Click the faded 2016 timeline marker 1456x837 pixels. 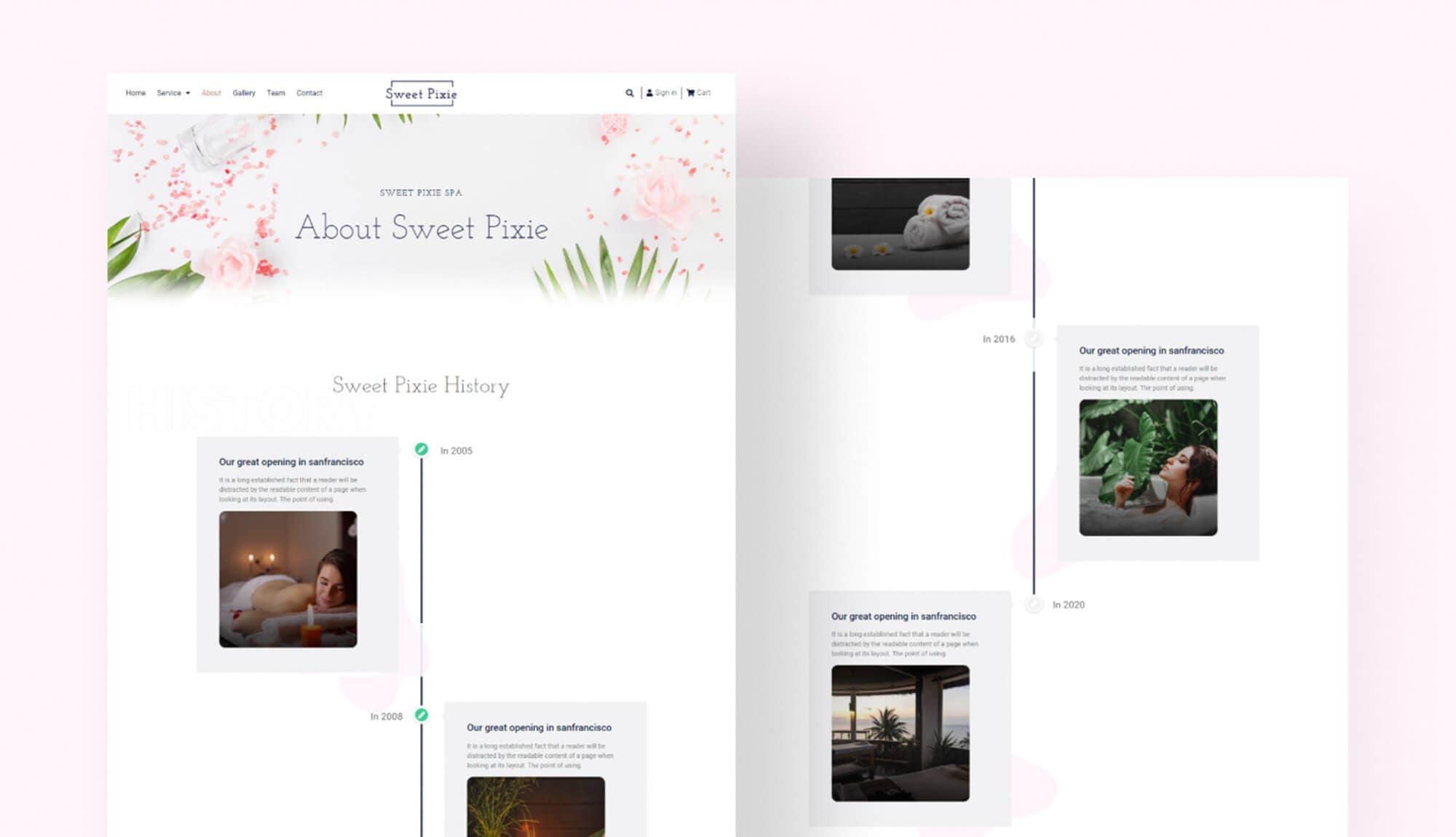click(x=1033, y=339)
